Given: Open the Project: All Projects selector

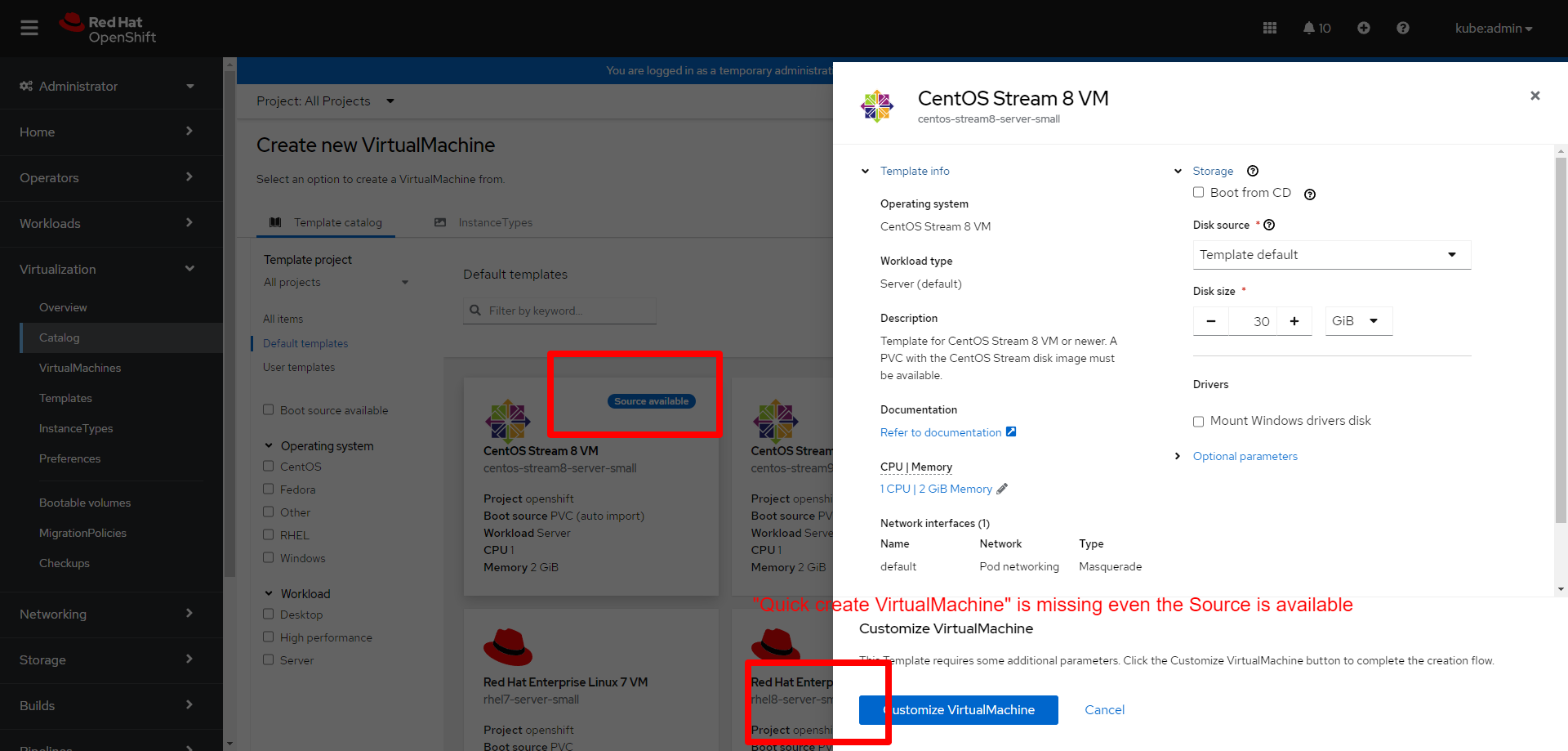Looking at the screenshot, I should click(x=325, y=101).
